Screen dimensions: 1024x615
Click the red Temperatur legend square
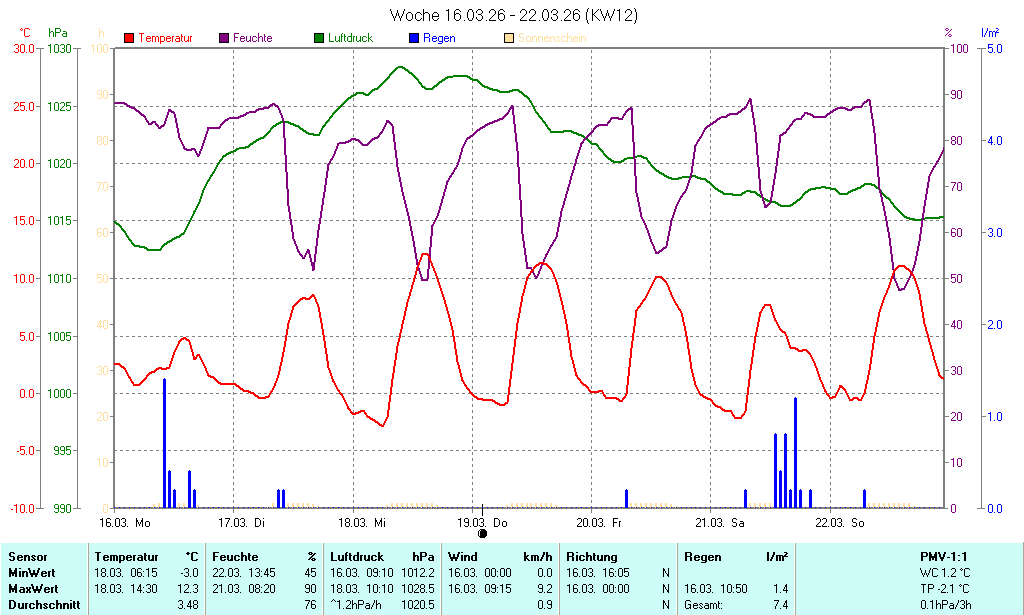pos(129,38)
